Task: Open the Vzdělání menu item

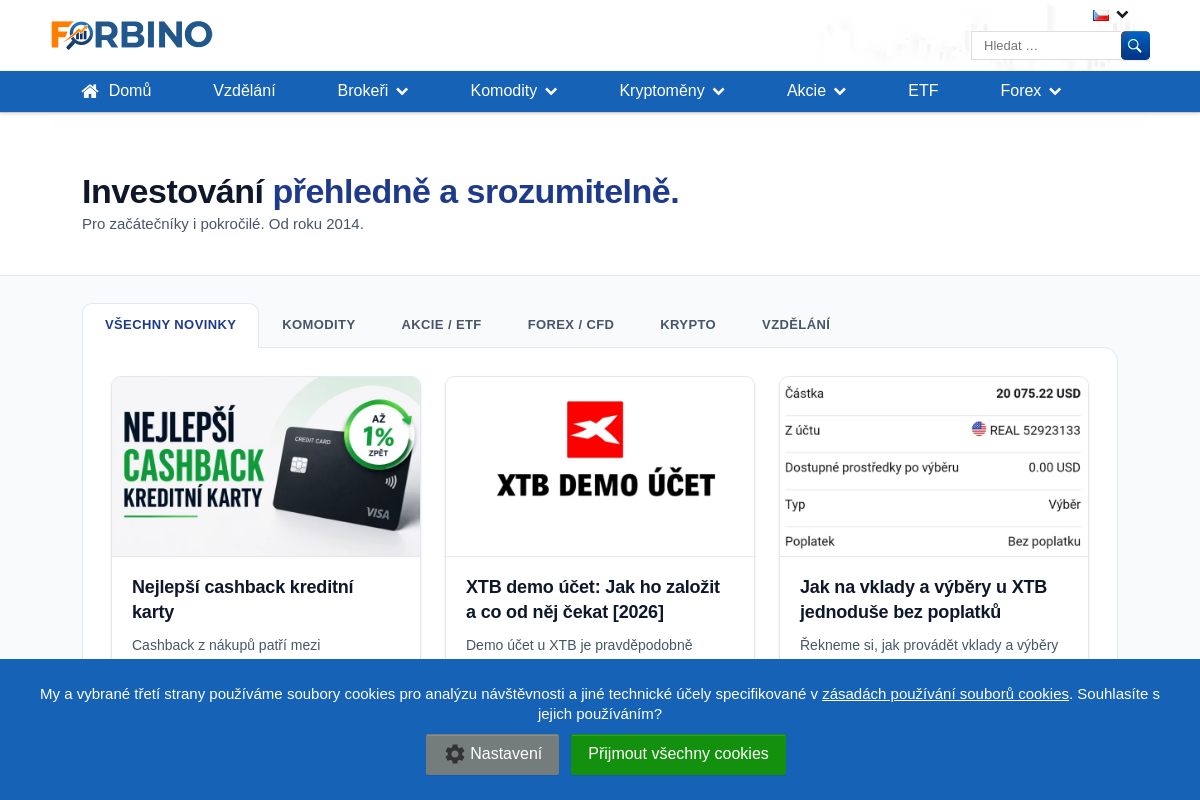Action: [x=244, y=91]
